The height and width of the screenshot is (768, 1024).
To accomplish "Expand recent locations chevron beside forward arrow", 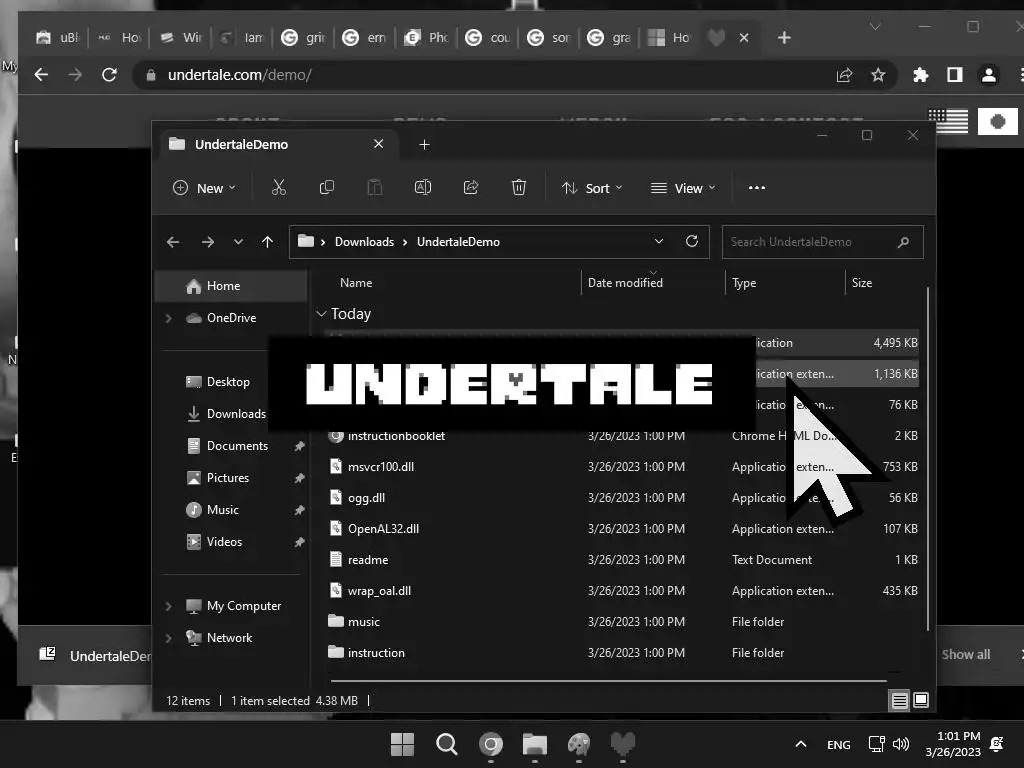I will click(238, 242).
